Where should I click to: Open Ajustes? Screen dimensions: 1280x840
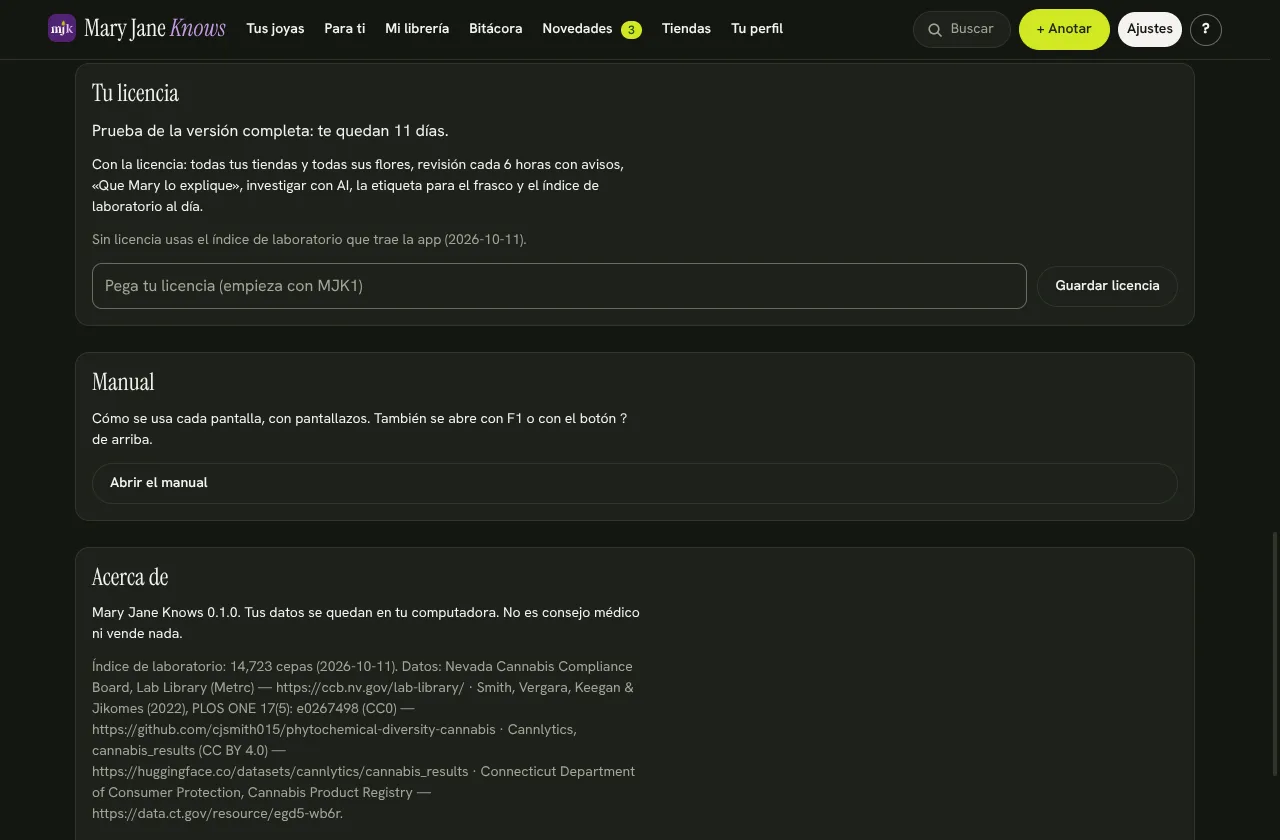pyautogui.click(x=1150, y=29)
